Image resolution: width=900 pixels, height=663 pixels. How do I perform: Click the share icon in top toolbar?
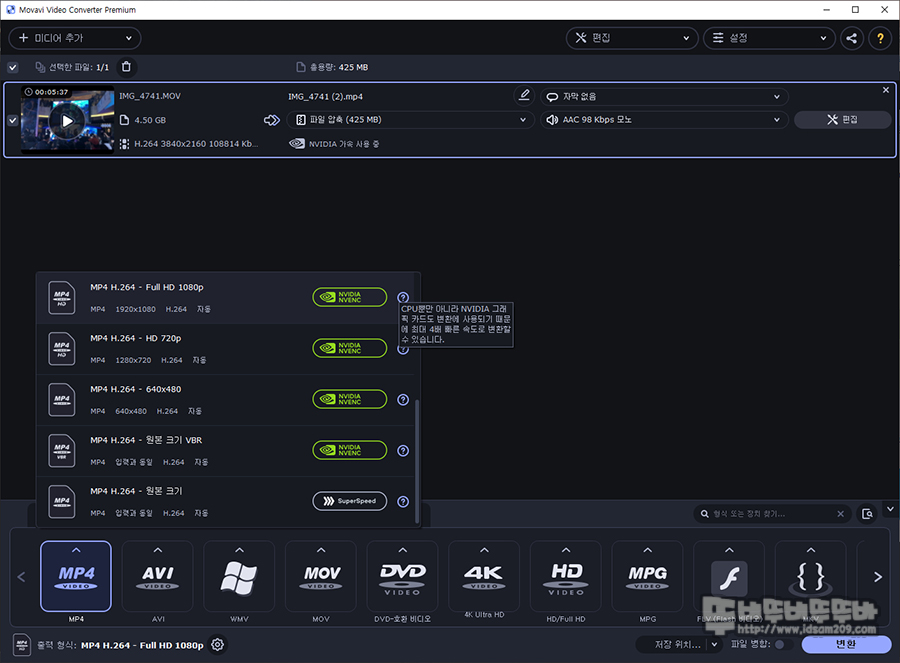click(852, 38)
